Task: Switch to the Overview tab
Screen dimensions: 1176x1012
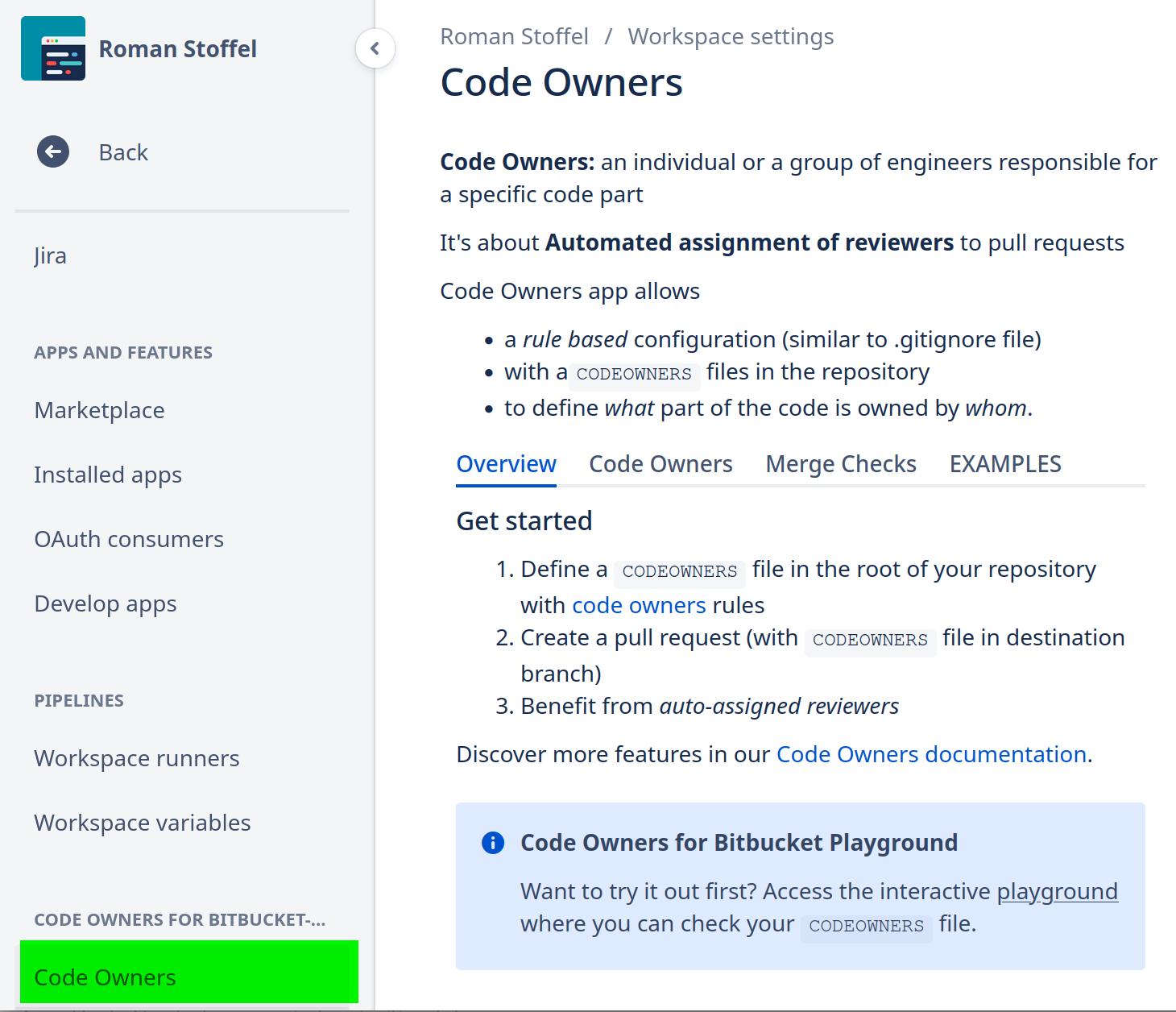Action: point(506,464)
